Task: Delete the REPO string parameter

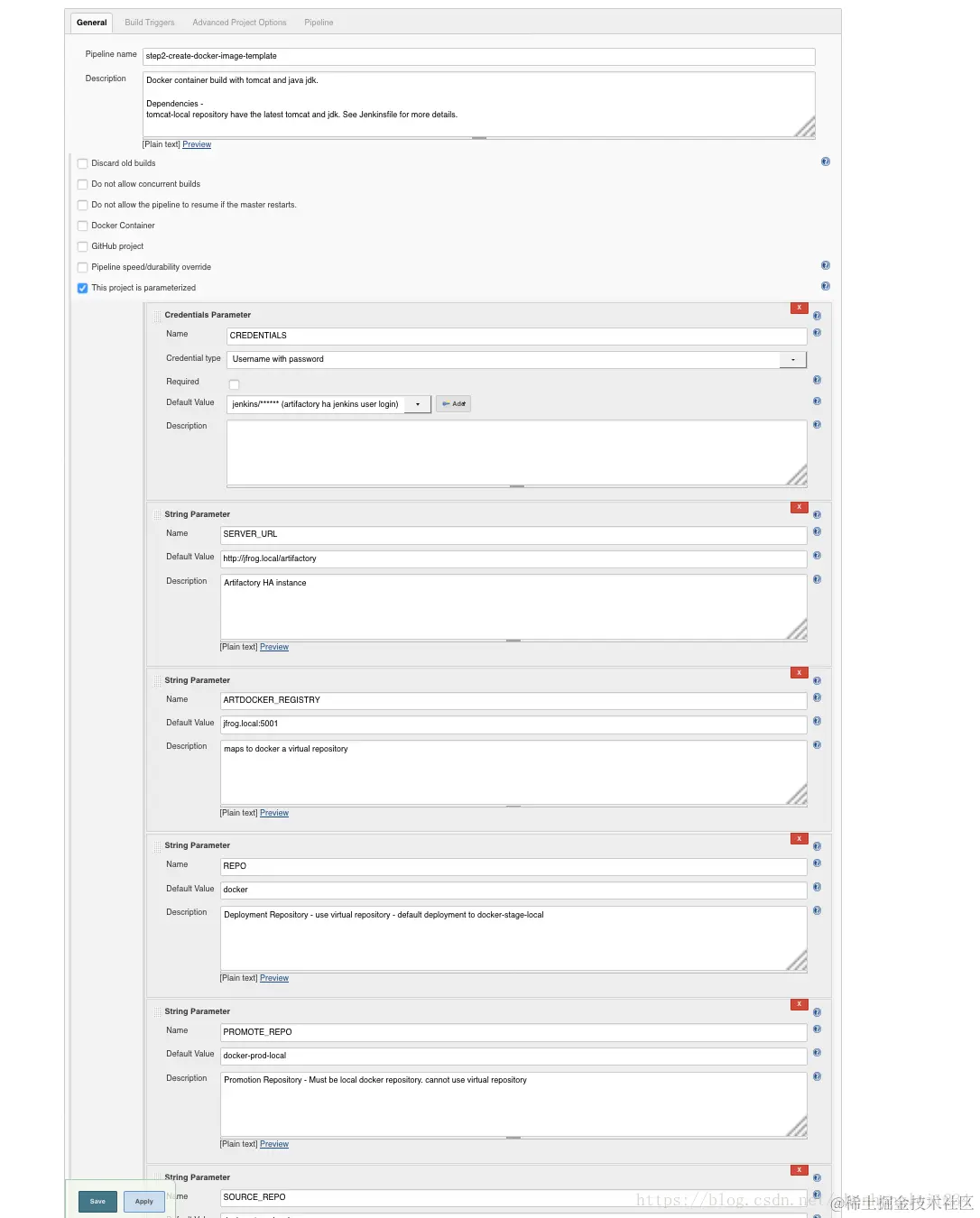Action: tap(799, 839)
